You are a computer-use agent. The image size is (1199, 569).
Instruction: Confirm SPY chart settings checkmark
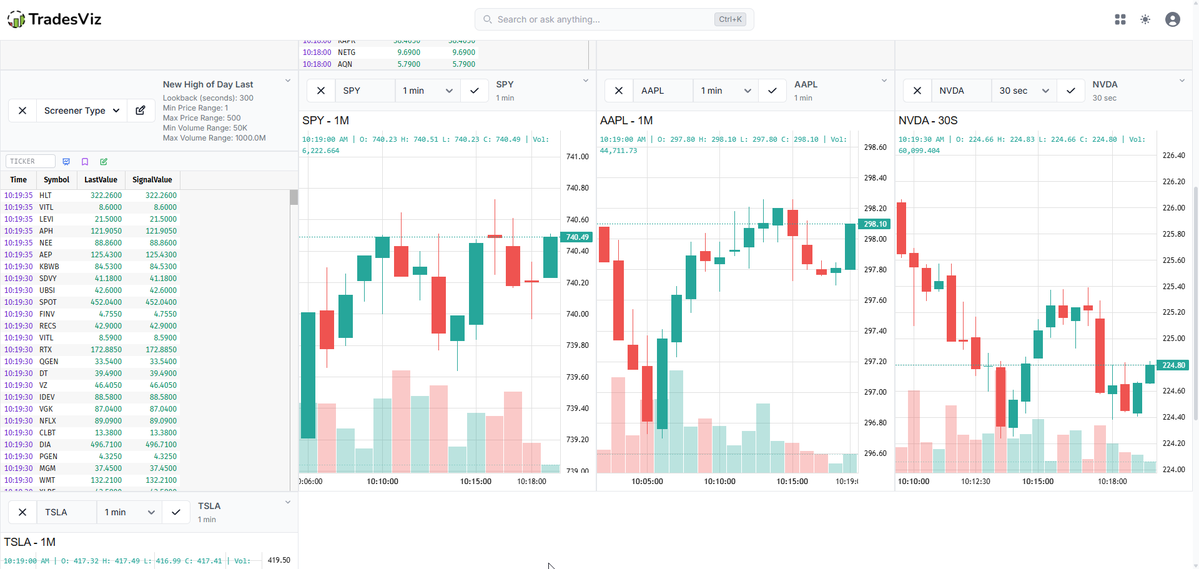click(474, 90)
